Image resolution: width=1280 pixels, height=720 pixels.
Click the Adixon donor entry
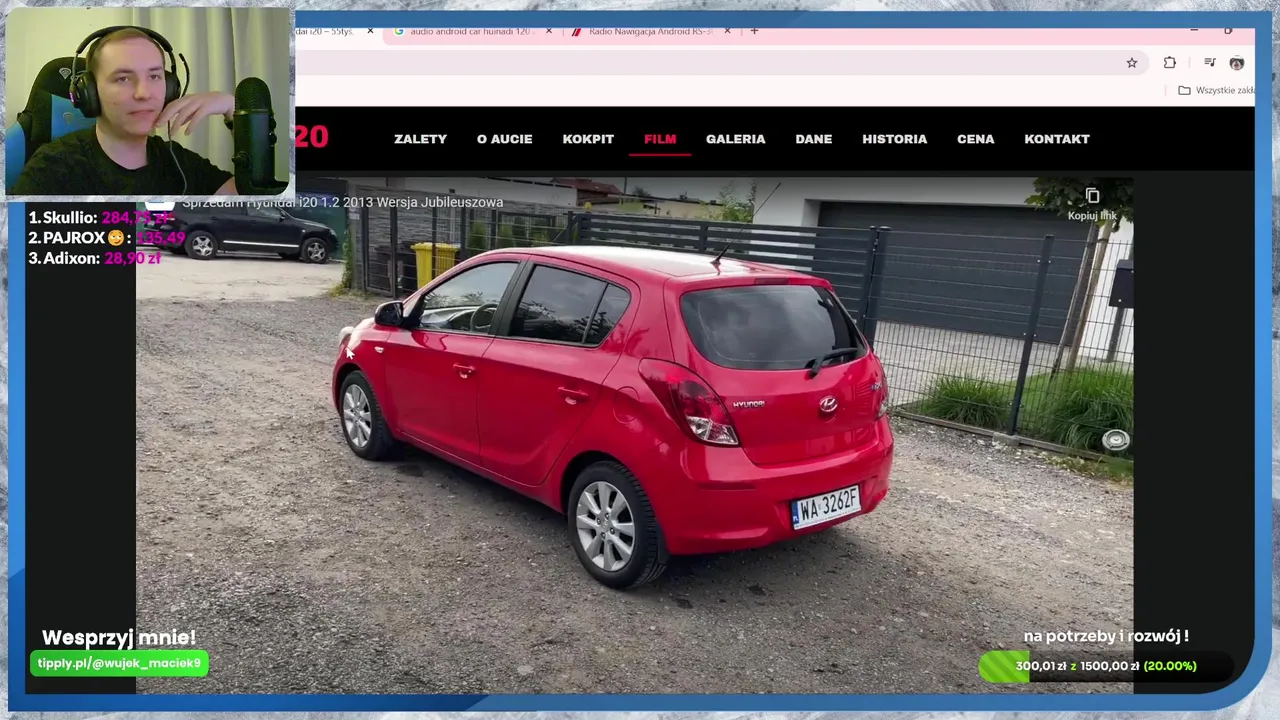95,258
